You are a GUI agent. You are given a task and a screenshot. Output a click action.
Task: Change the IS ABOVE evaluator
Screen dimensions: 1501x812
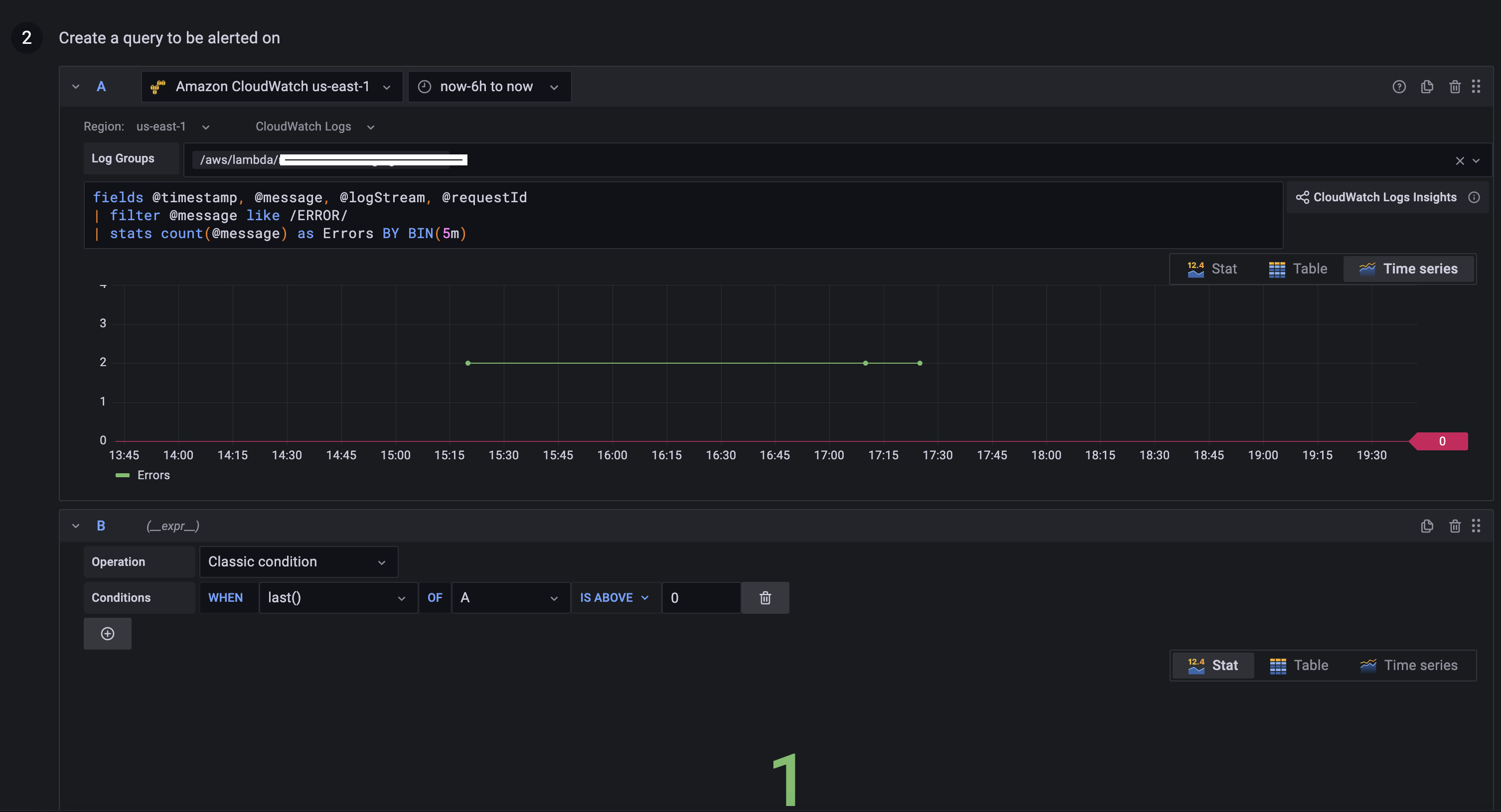615,598
